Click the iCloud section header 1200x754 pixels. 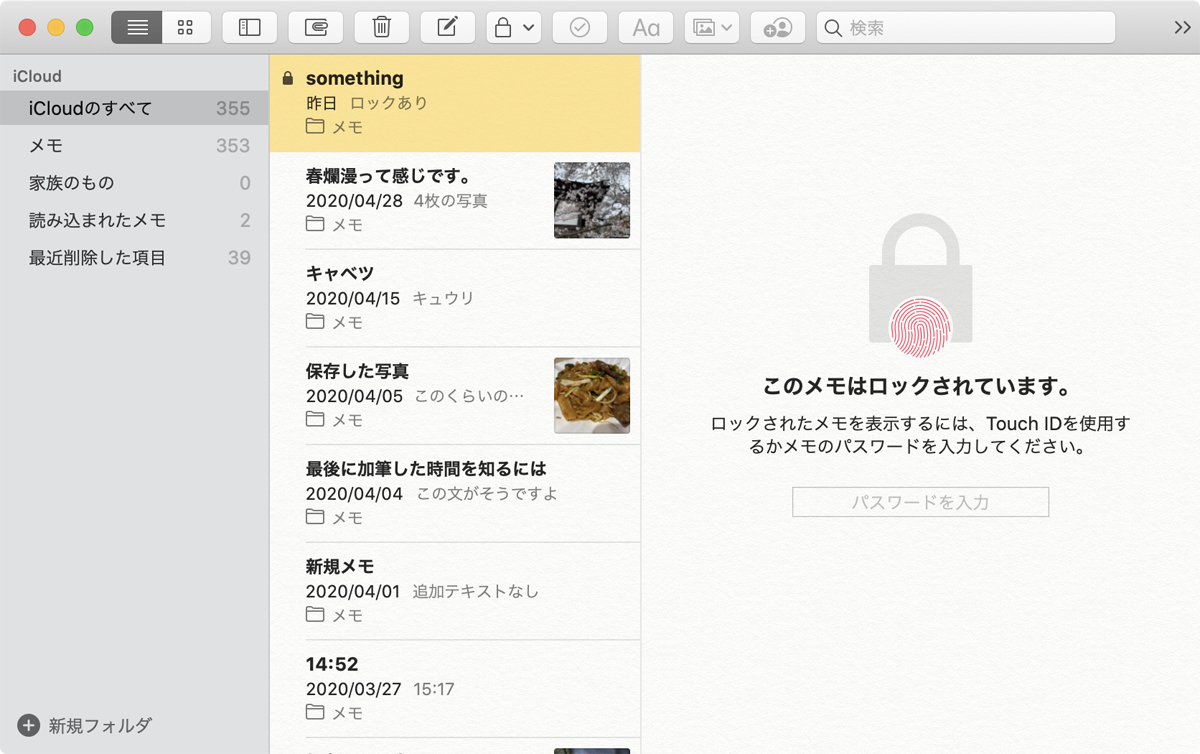[x=37, y=76]
